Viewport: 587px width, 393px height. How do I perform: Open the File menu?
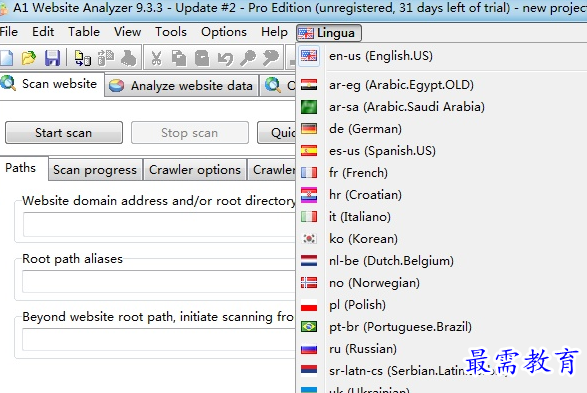point(9,32)
